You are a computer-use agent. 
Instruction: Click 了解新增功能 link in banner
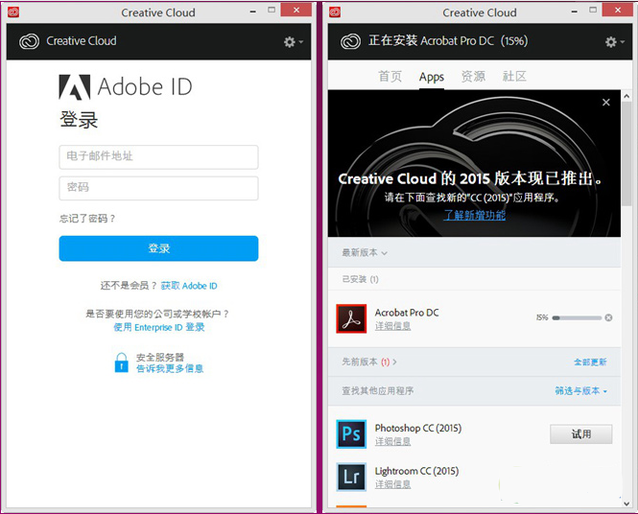pos(474,215)
